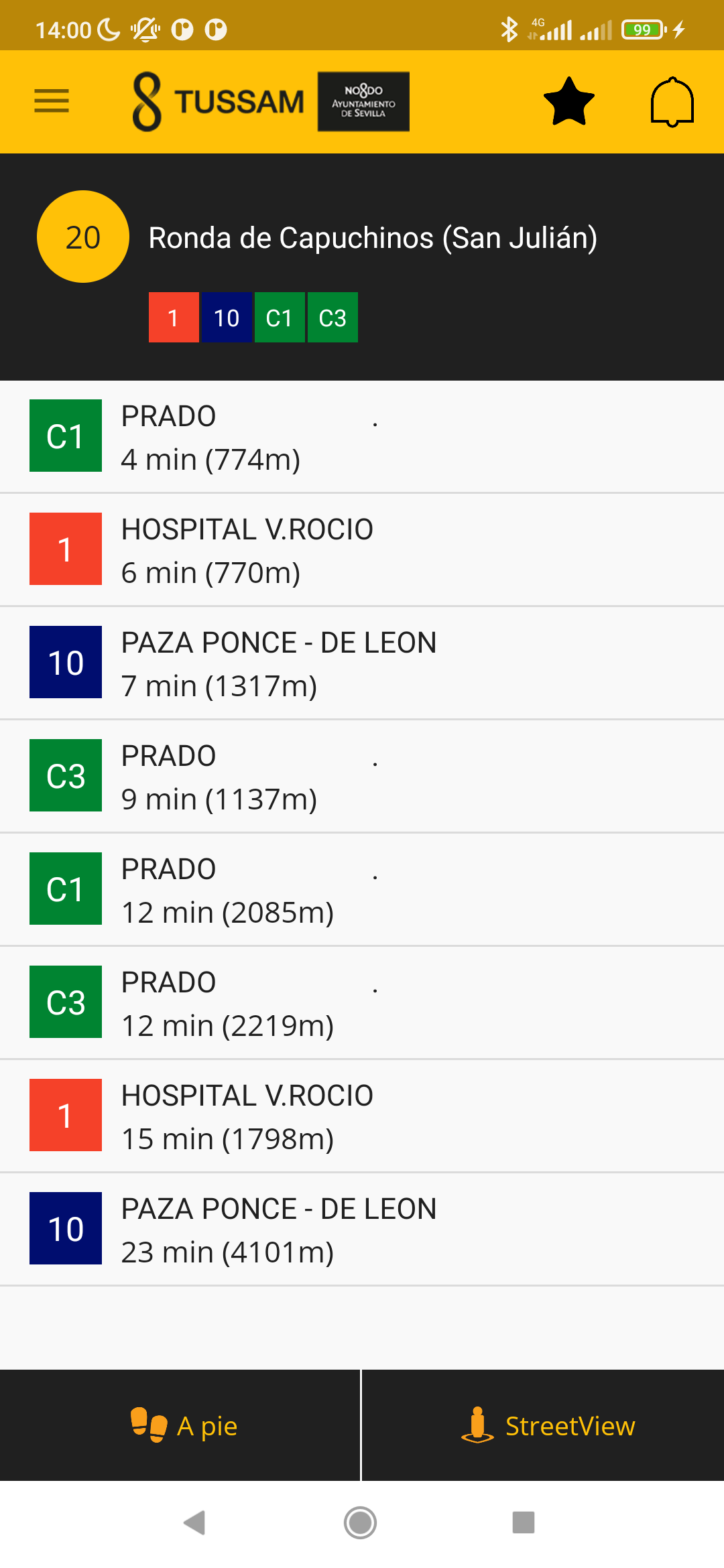
Task: Toggle the favorite star for this stop
Action: coord(569,101)
